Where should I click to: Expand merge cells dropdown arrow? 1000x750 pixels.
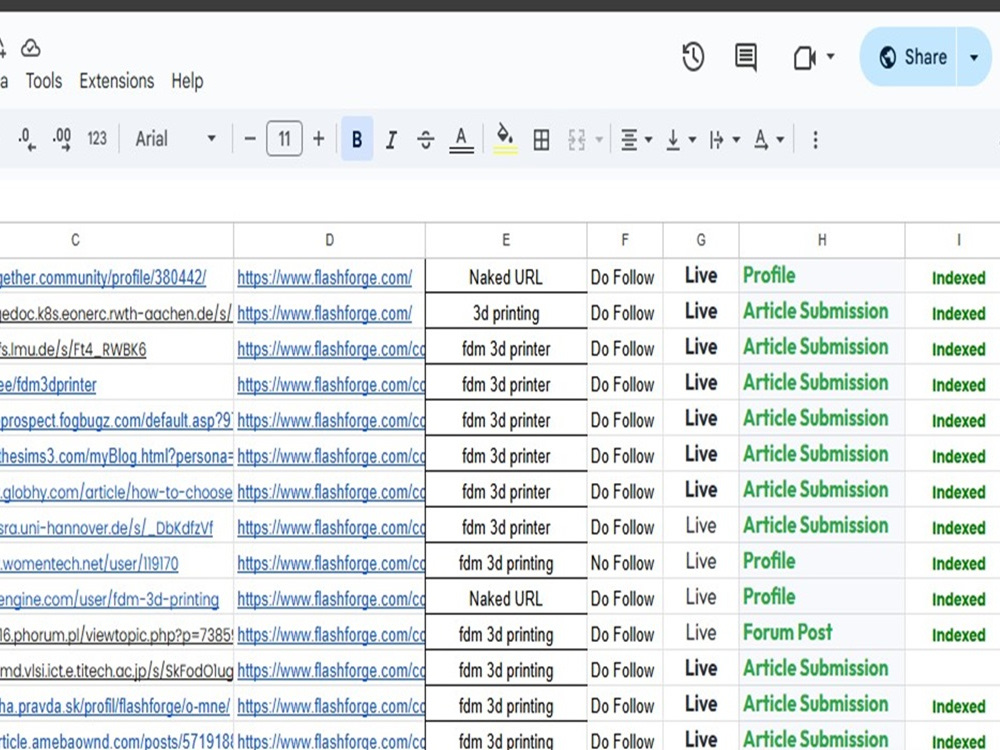click(x=599, y=139)
